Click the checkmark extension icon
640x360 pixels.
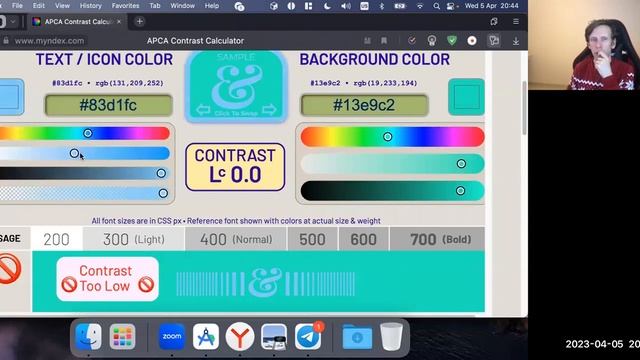(x=412, y=40)
